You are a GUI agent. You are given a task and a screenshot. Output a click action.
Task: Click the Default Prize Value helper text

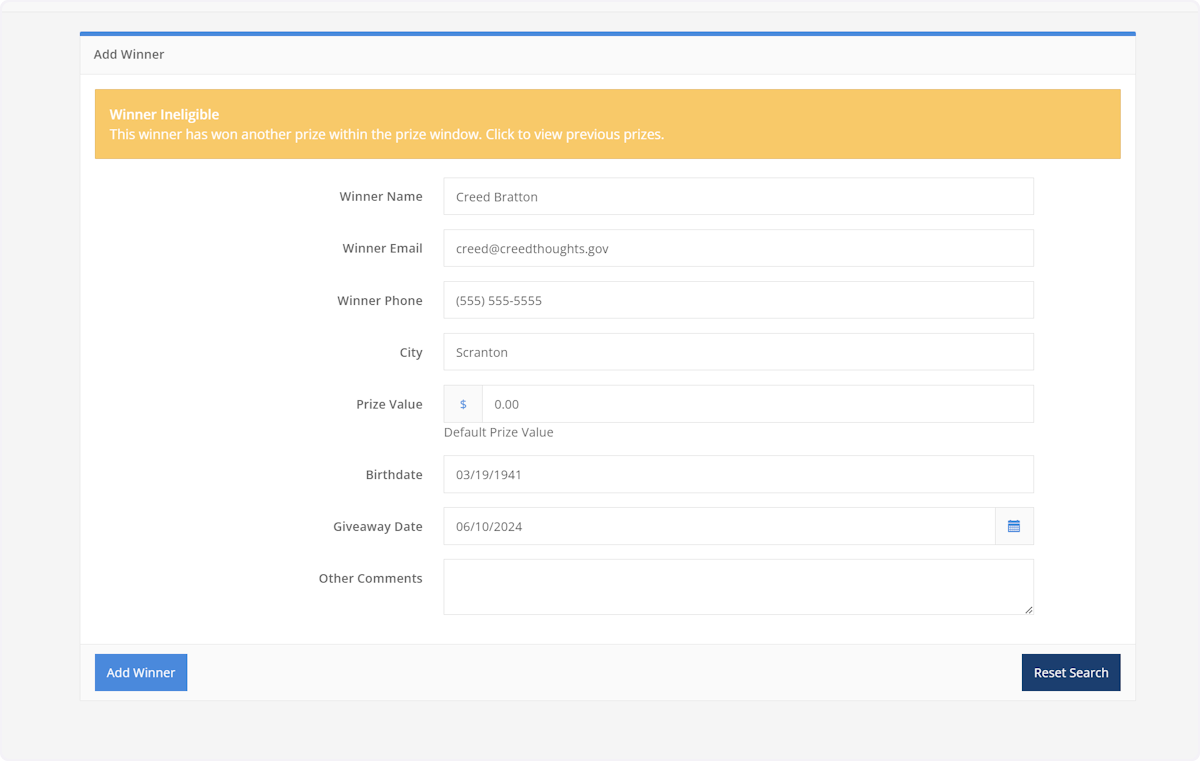coord(498,431)
